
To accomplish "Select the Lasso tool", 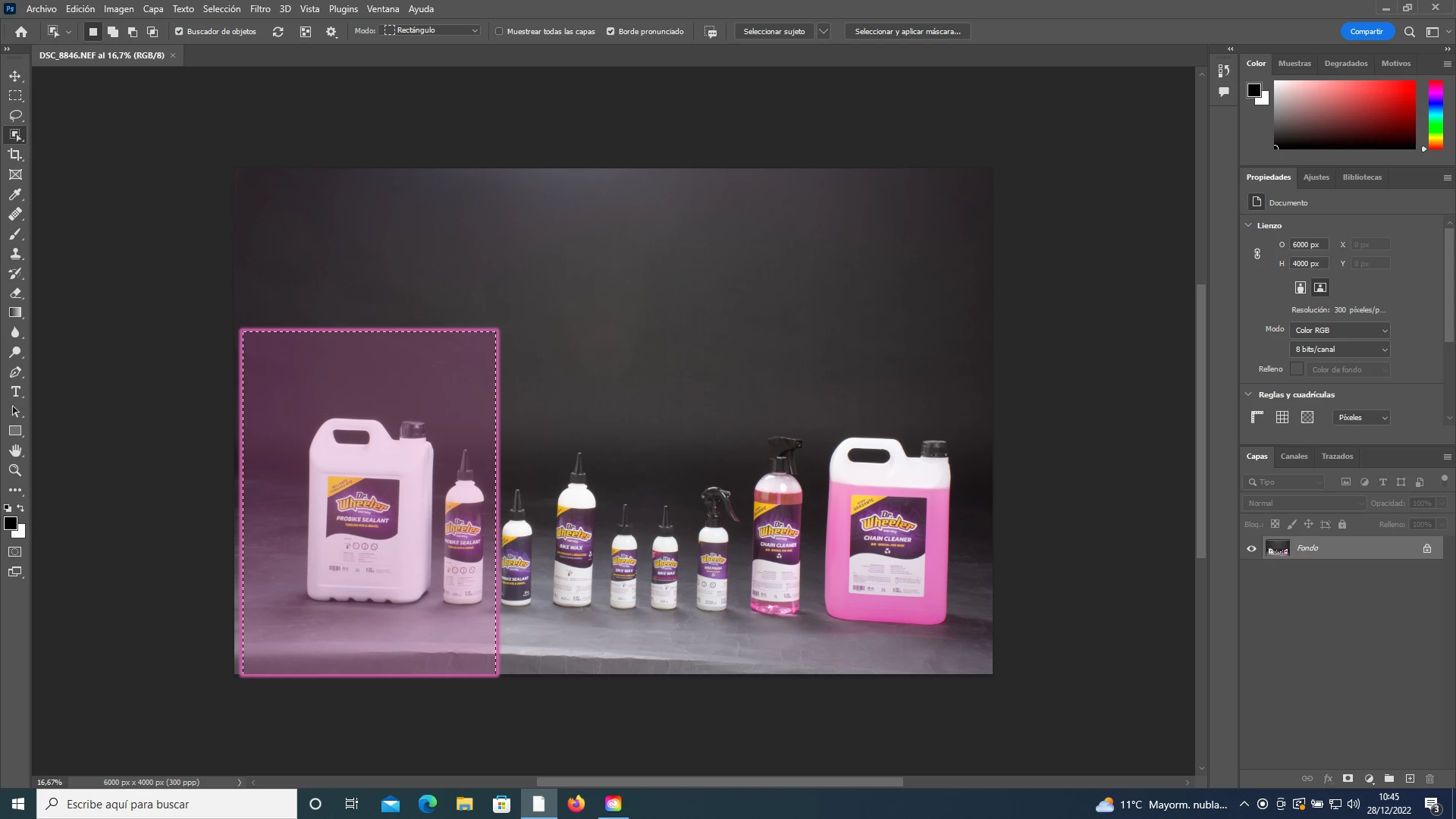I will click(x=15, y=115).
